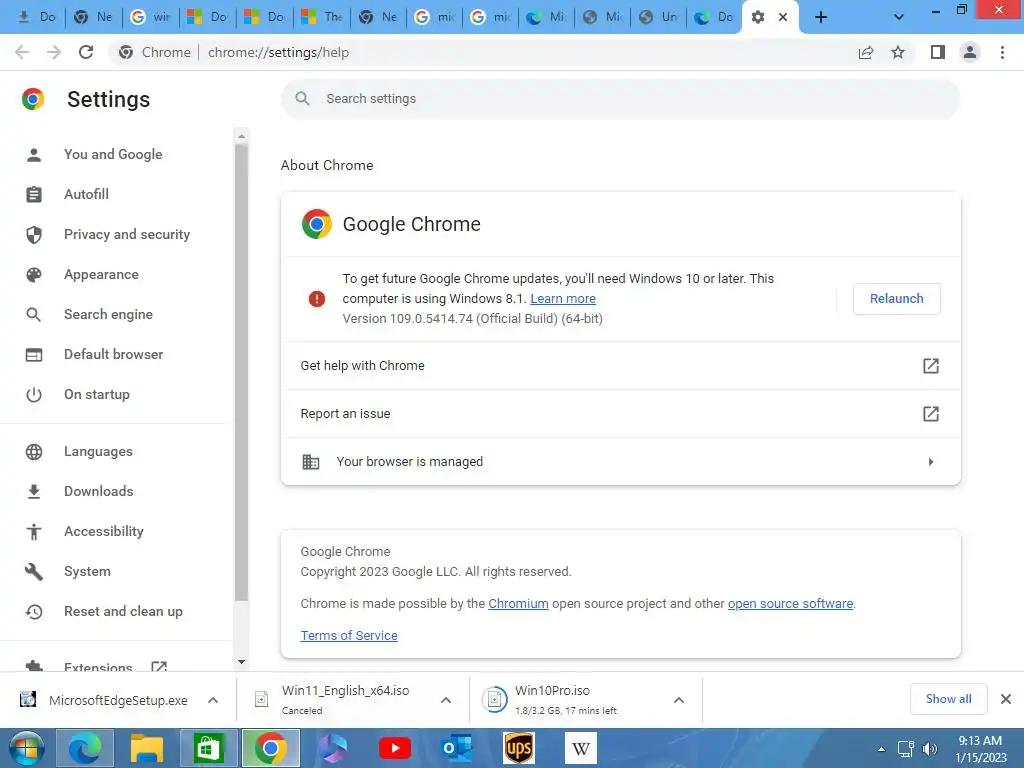Click the Chromium link

tap(519, 603)
